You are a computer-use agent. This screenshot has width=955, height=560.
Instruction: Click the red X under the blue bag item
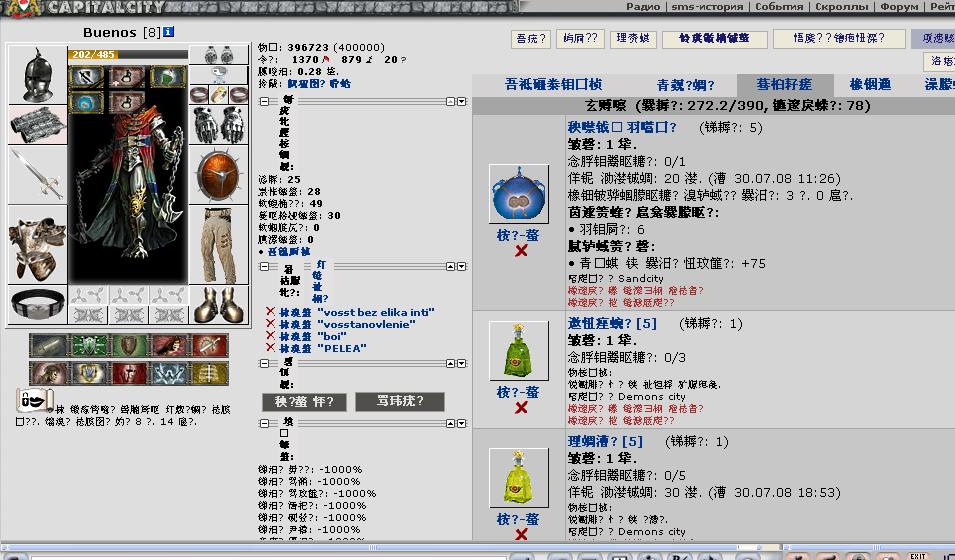pos(521,250)
